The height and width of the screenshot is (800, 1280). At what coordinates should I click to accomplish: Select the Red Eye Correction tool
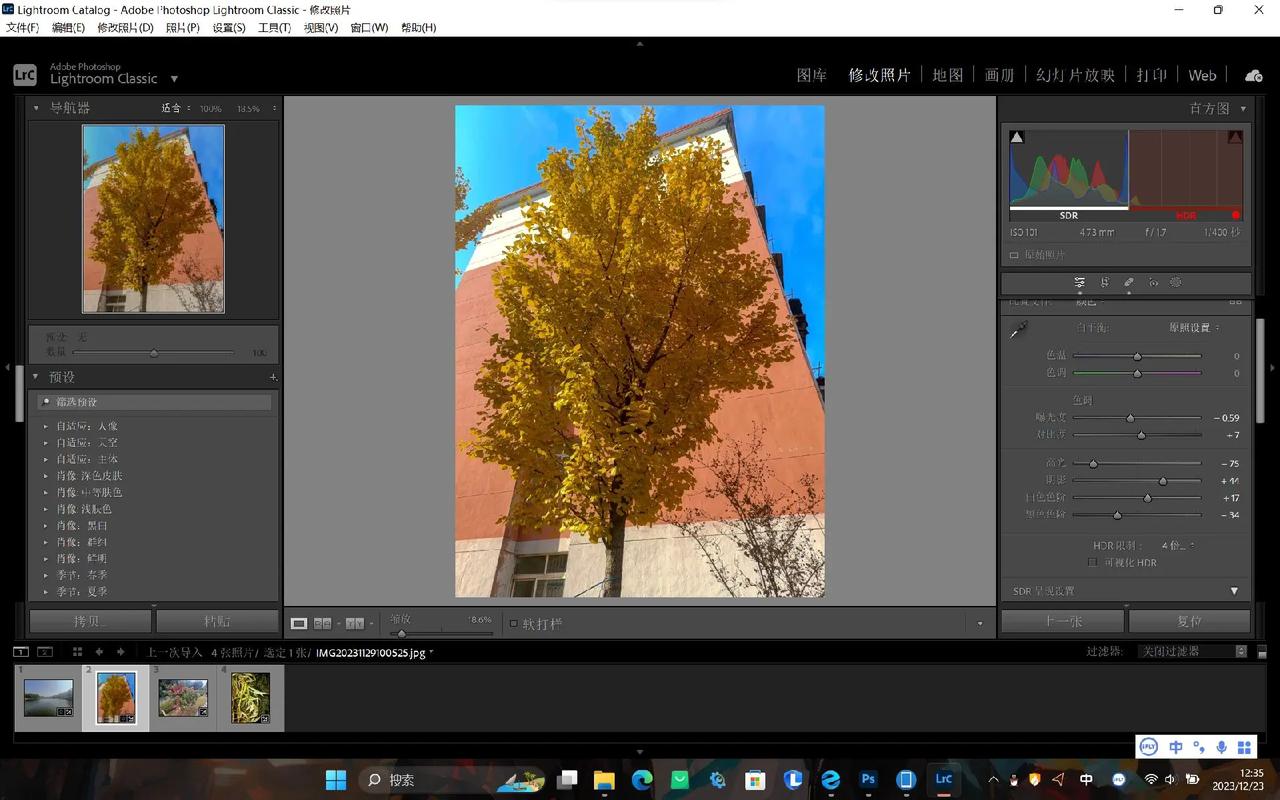pyautogui.click(x=1153, y=282)
